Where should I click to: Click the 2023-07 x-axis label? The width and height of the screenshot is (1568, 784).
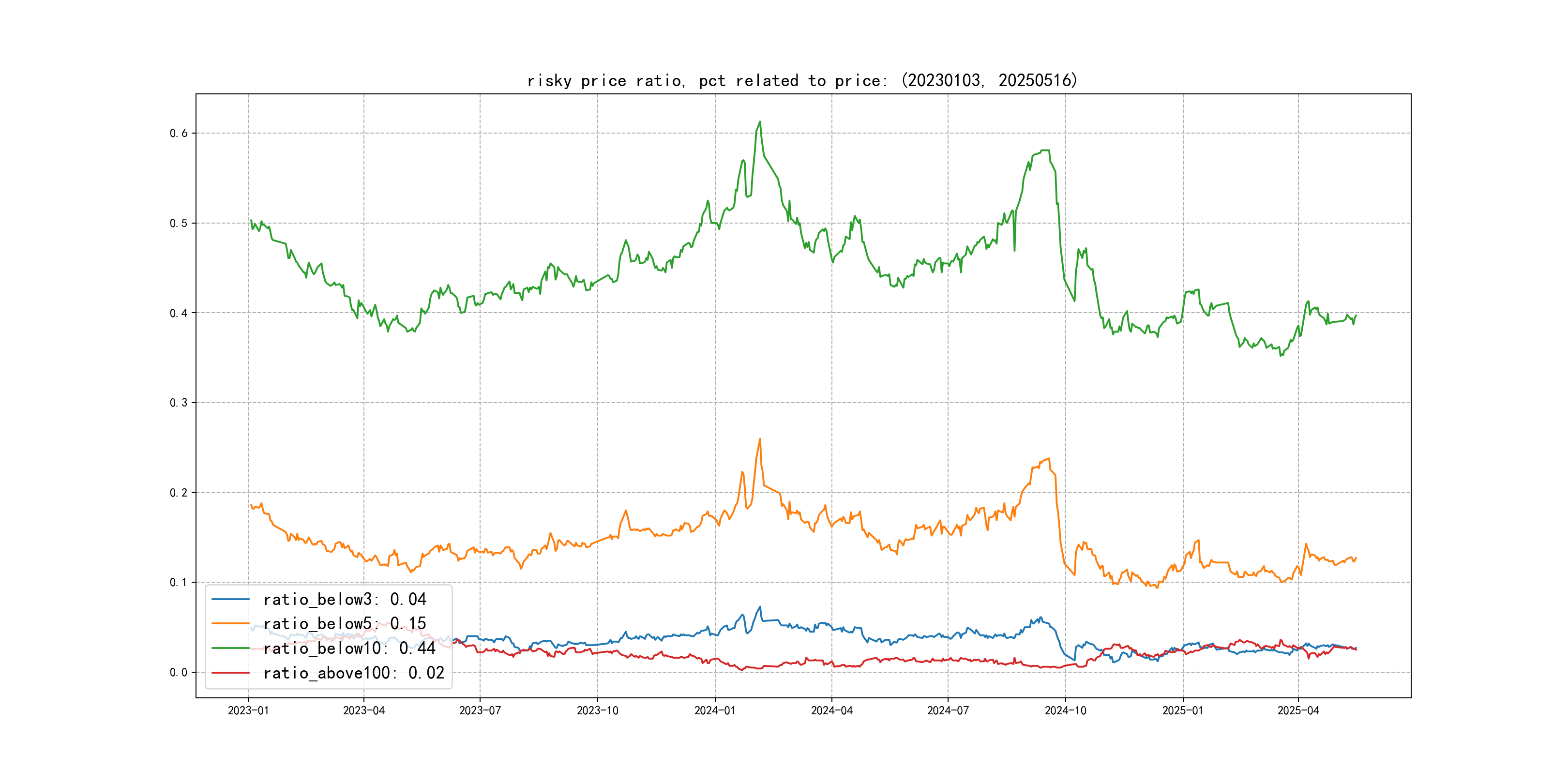[x=480, y=711]
